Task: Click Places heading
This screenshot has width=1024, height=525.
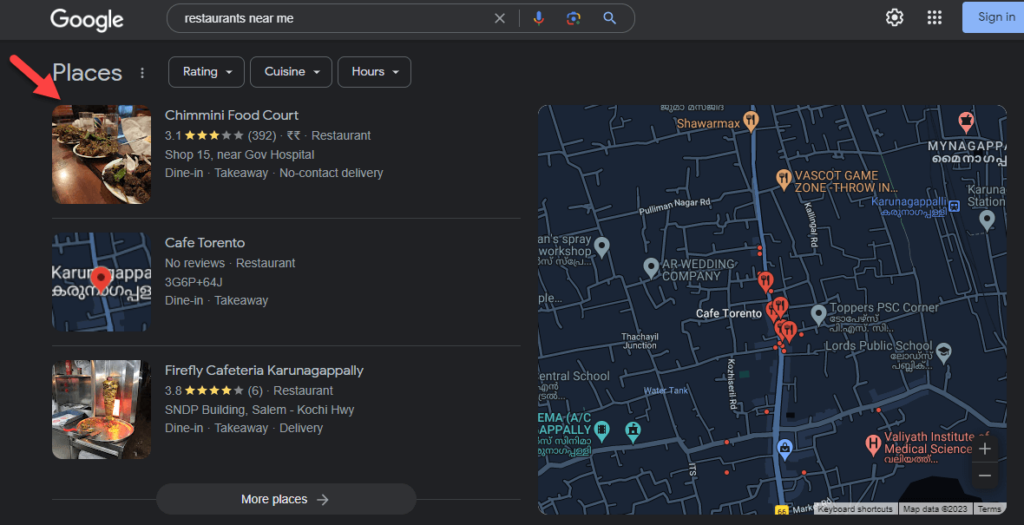Action: [88, 72]
